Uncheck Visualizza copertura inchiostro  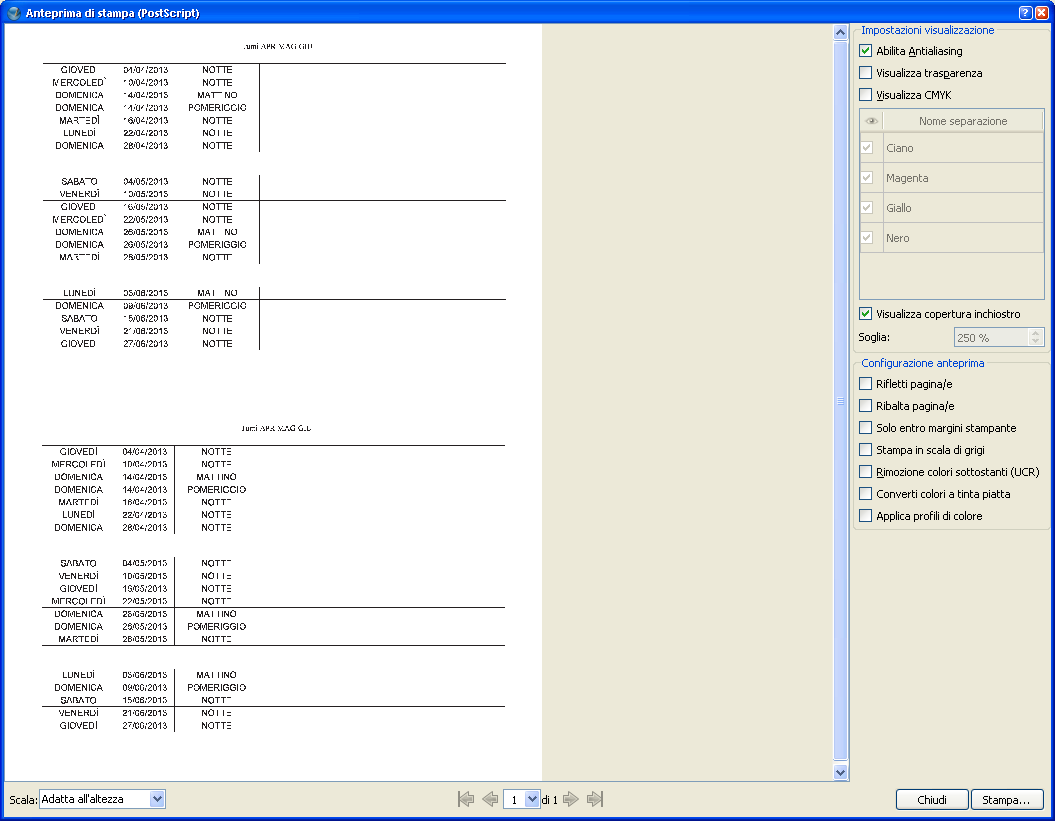click(866, 314)
